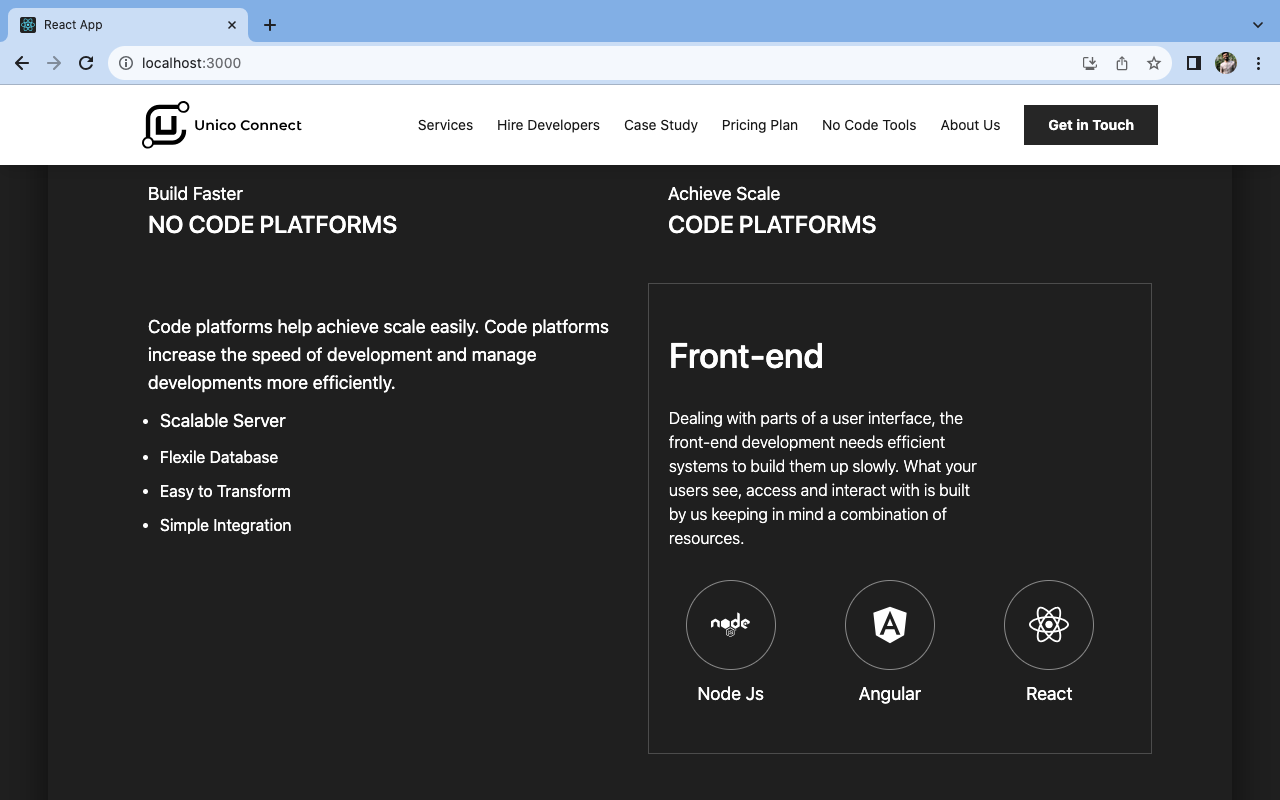Open the browser profile avatar
The height and width of the screenshot is (800, 1280).
(x=1225, y=62)
